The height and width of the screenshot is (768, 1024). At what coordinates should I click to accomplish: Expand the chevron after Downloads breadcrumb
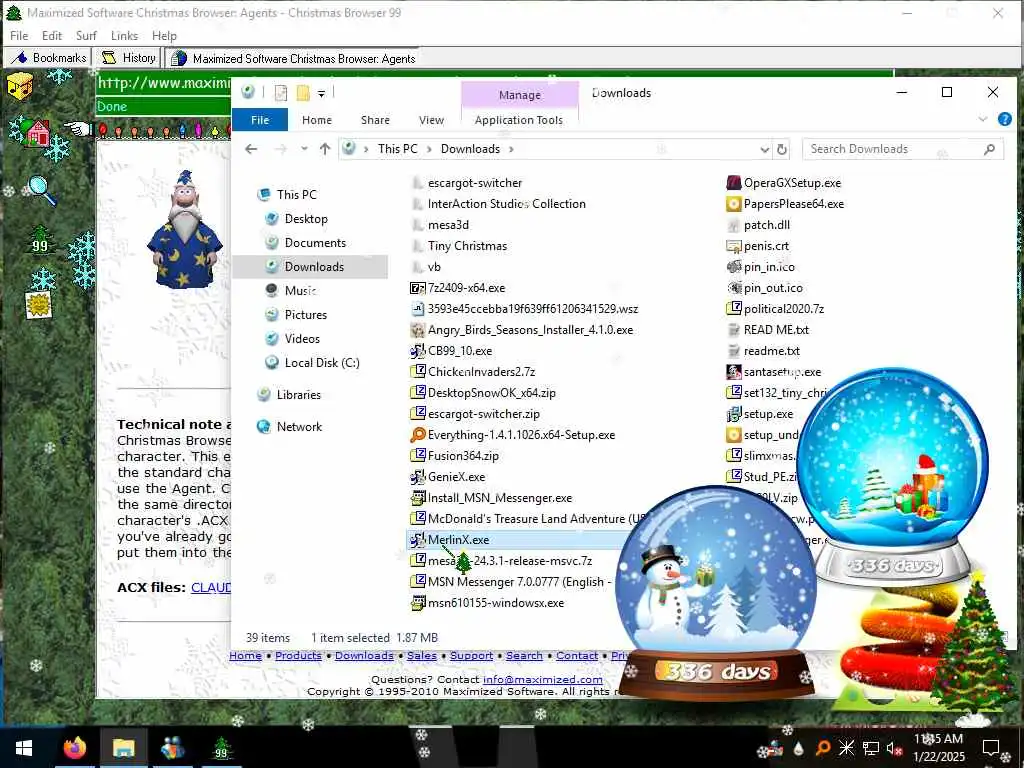tap(511, 150)
